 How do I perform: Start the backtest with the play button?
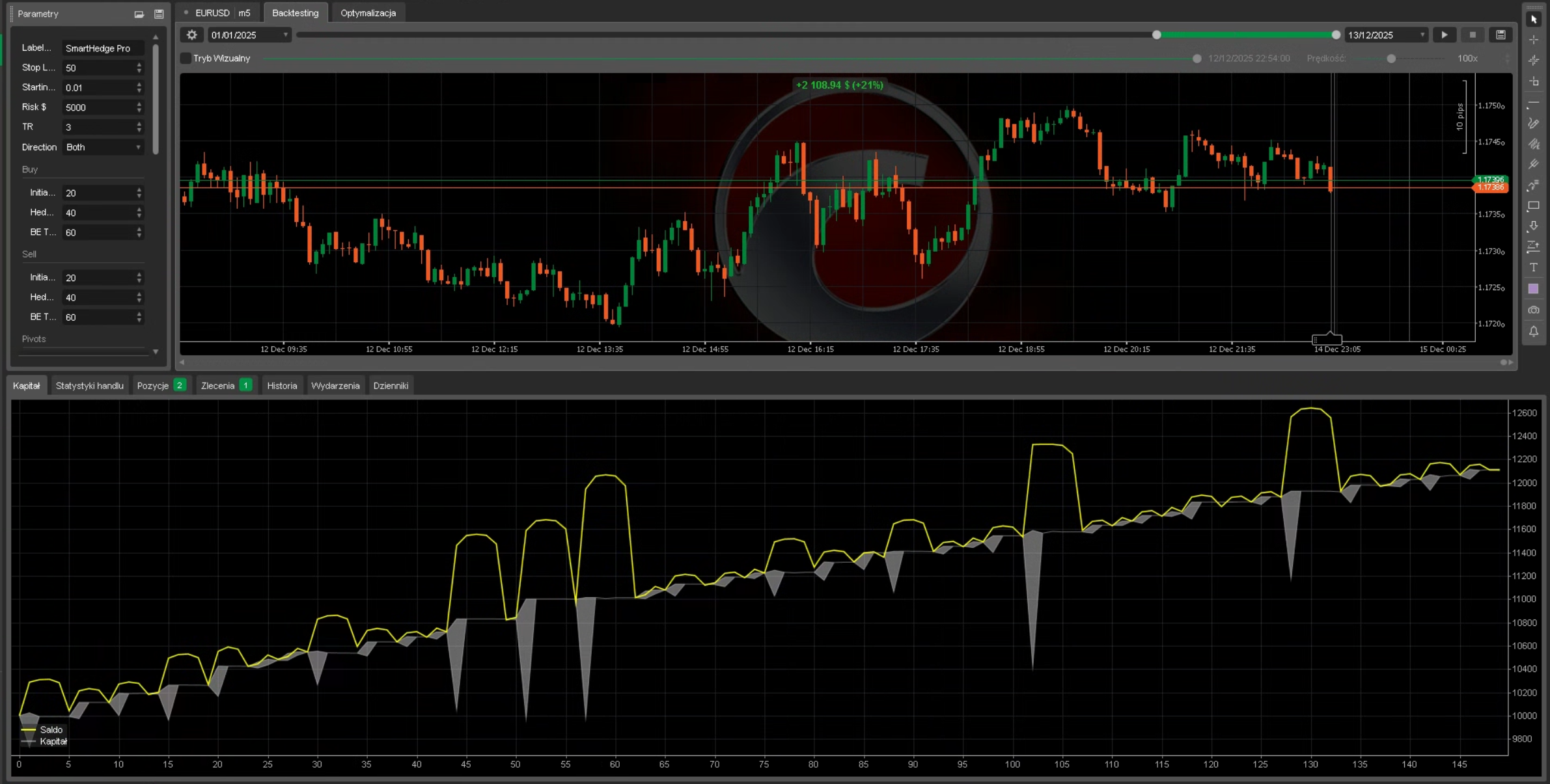[x=1445, y=34]
